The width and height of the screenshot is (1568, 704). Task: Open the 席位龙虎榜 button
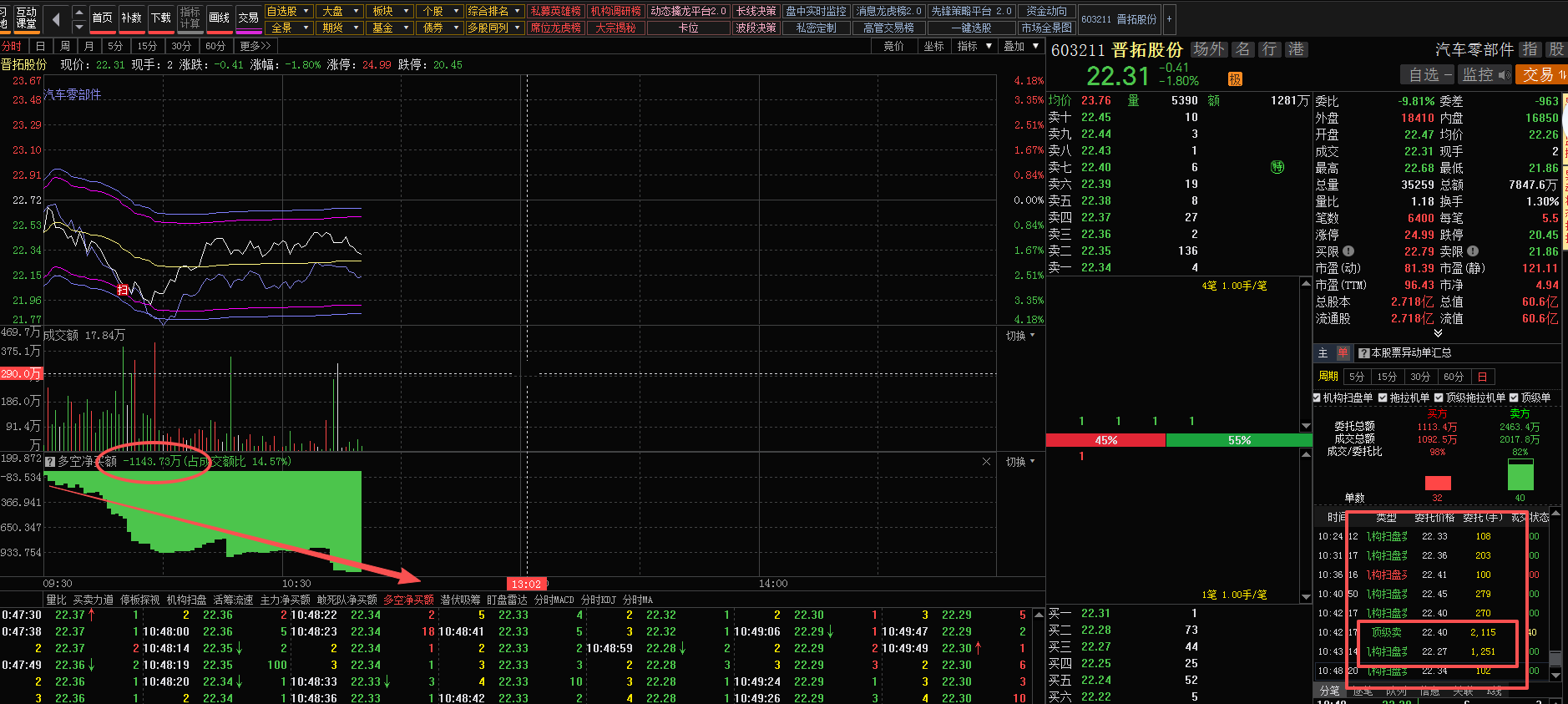tap(555, 28)
